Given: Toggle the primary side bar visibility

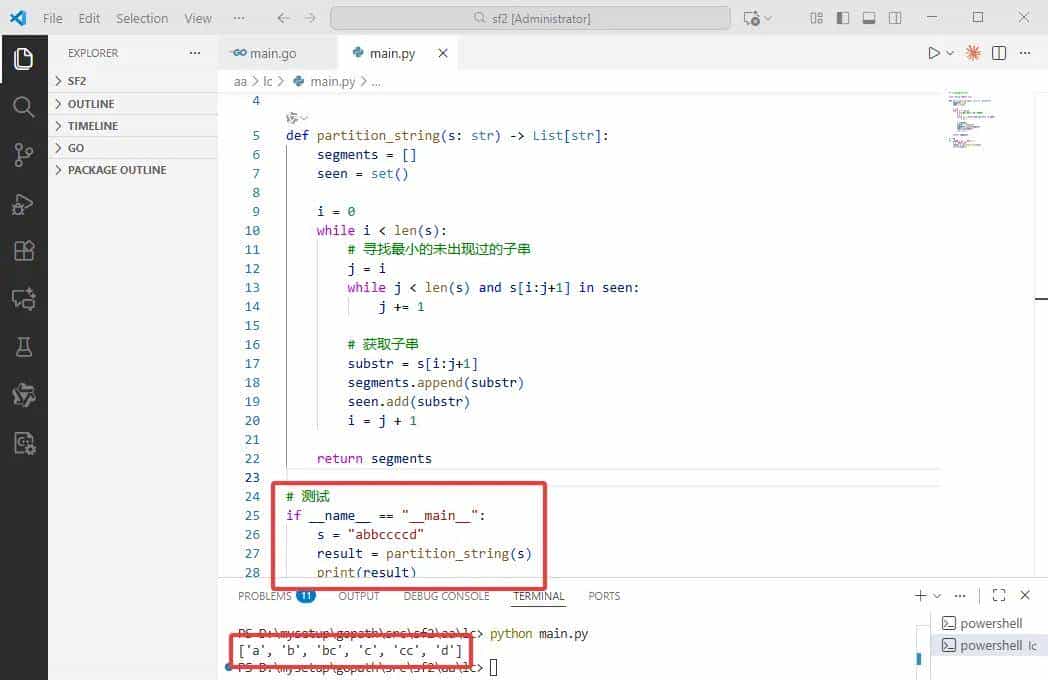Looking at the screenshot, I should pyautogui.click(x=843, y=18).
